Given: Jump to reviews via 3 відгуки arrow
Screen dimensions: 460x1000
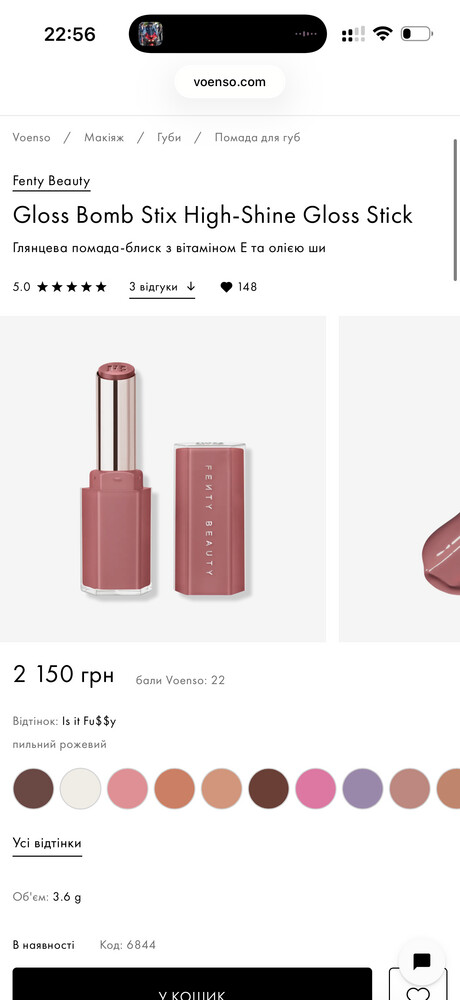Looking at the screenshot, I should click(x=162, y=287).
